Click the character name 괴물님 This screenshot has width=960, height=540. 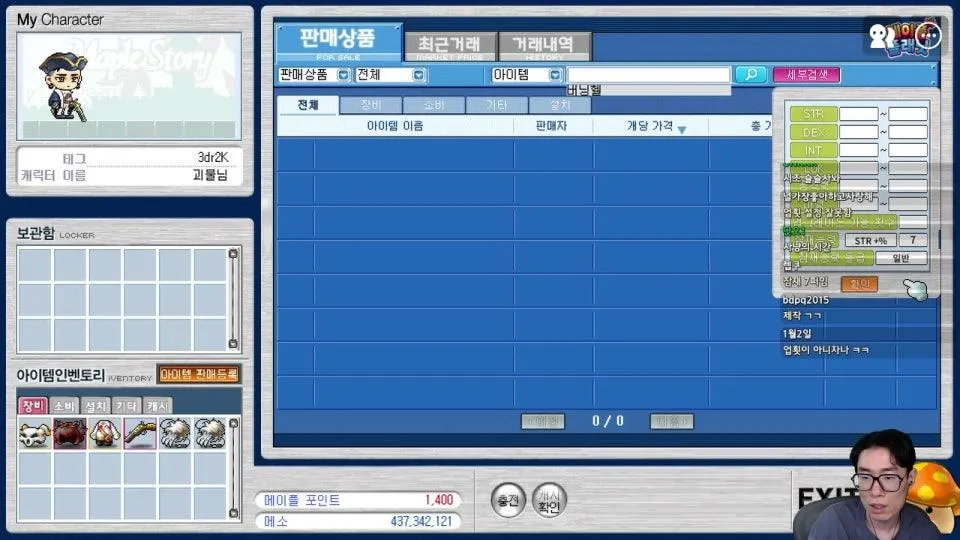[210, 175]
